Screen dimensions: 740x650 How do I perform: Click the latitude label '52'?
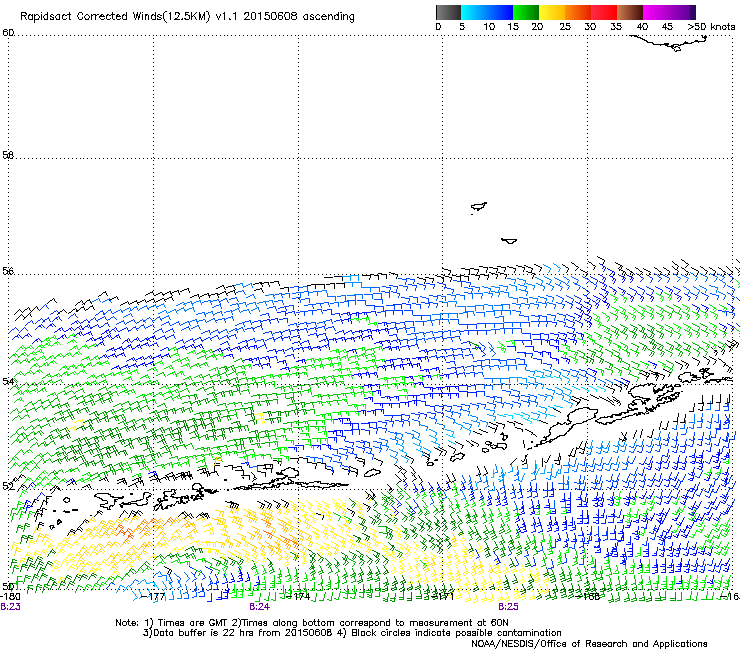[x=8, y=486]
